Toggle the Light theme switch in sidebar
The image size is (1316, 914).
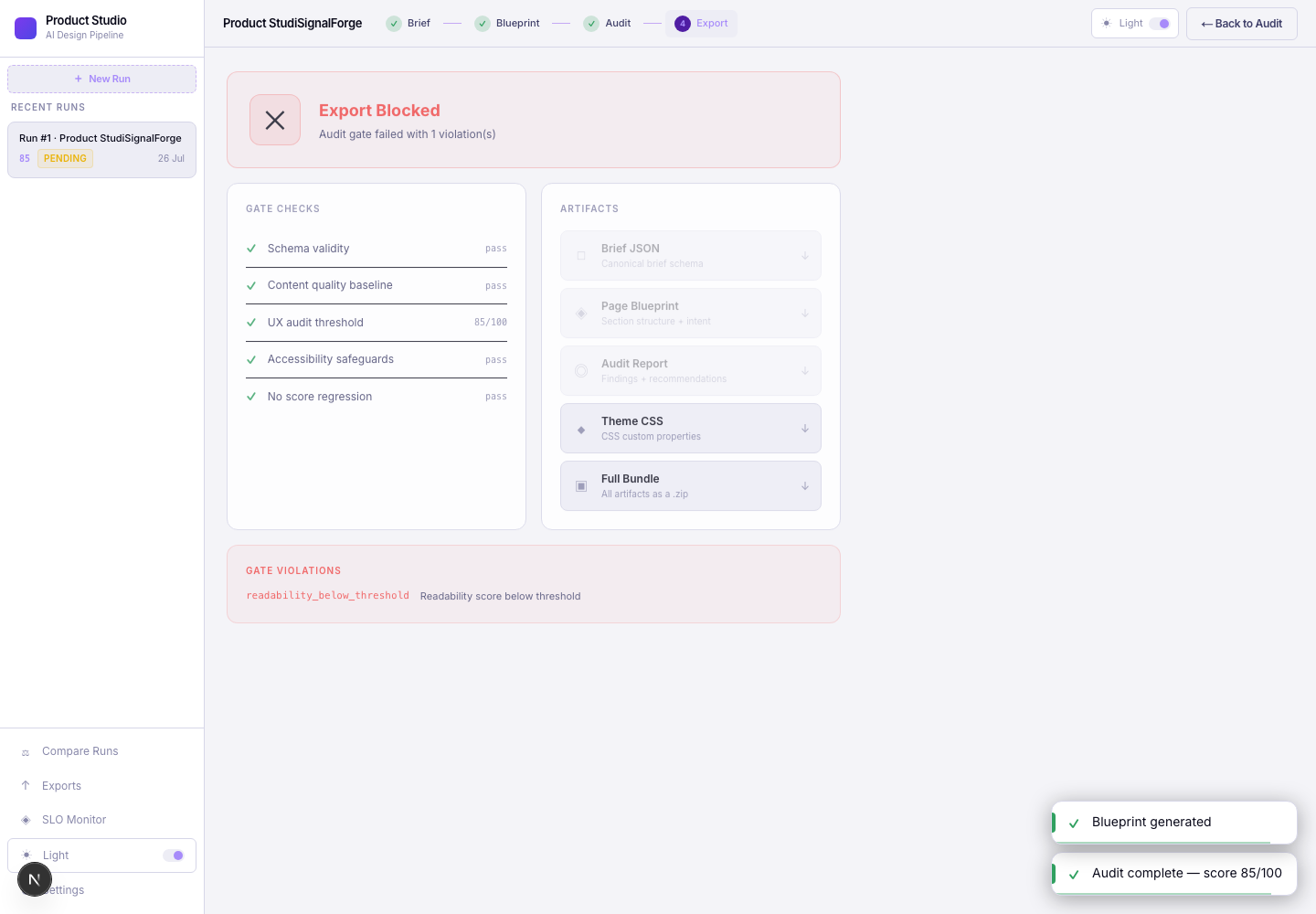pos(174,856)
